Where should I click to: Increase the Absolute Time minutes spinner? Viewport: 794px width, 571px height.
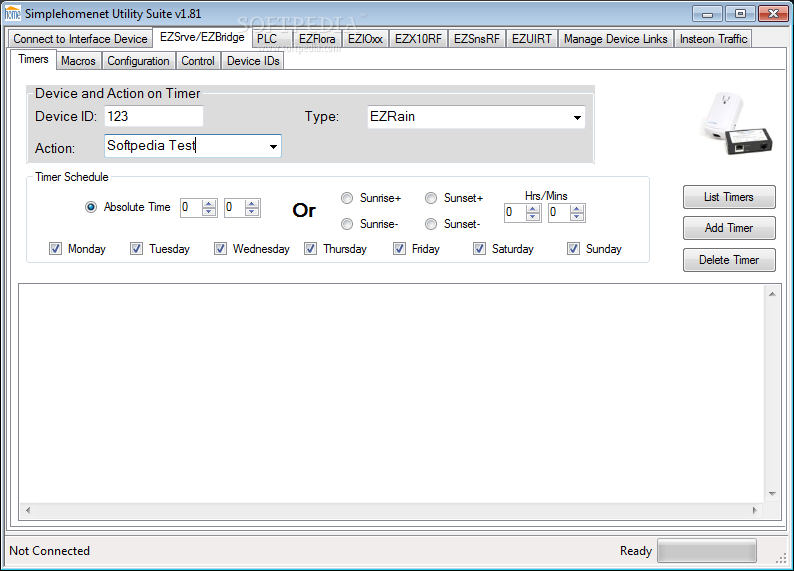(x=252, y=203)
